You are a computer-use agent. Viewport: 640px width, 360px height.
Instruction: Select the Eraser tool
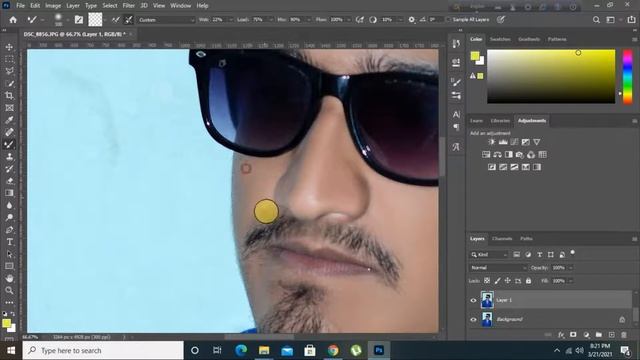9,181
